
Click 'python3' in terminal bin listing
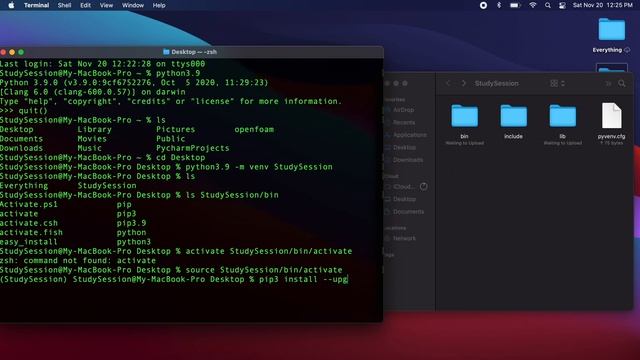[x=134, y=242]
